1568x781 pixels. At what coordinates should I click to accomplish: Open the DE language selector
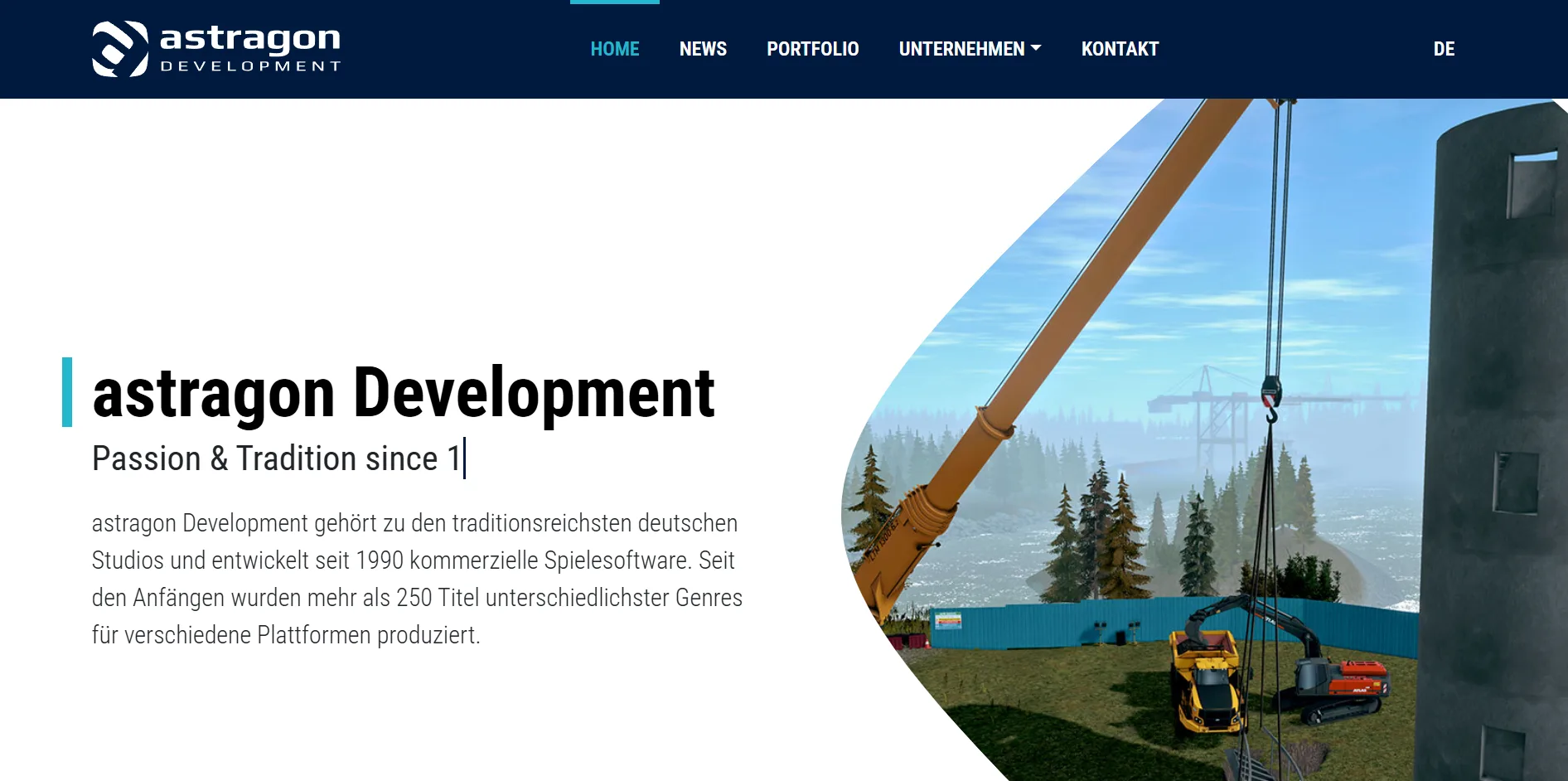(1445, 49)
